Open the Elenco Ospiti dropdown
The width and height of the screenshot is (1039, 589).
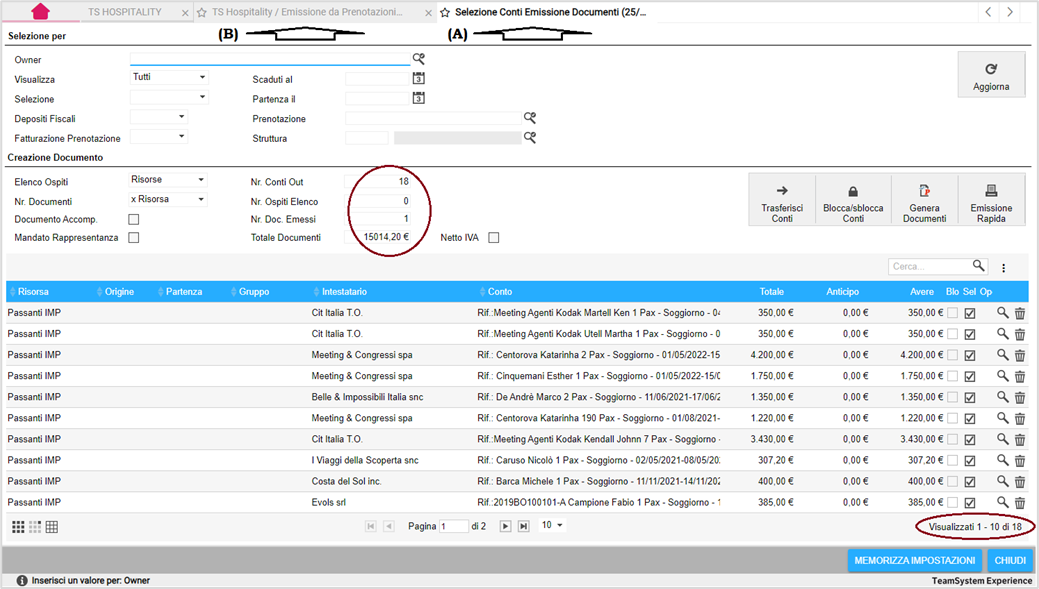[168, 180]
